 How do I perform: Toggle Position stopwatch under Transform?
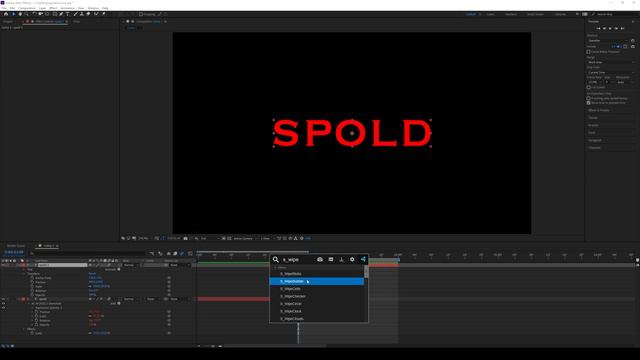pyautogui.click(x=32, y=282)
